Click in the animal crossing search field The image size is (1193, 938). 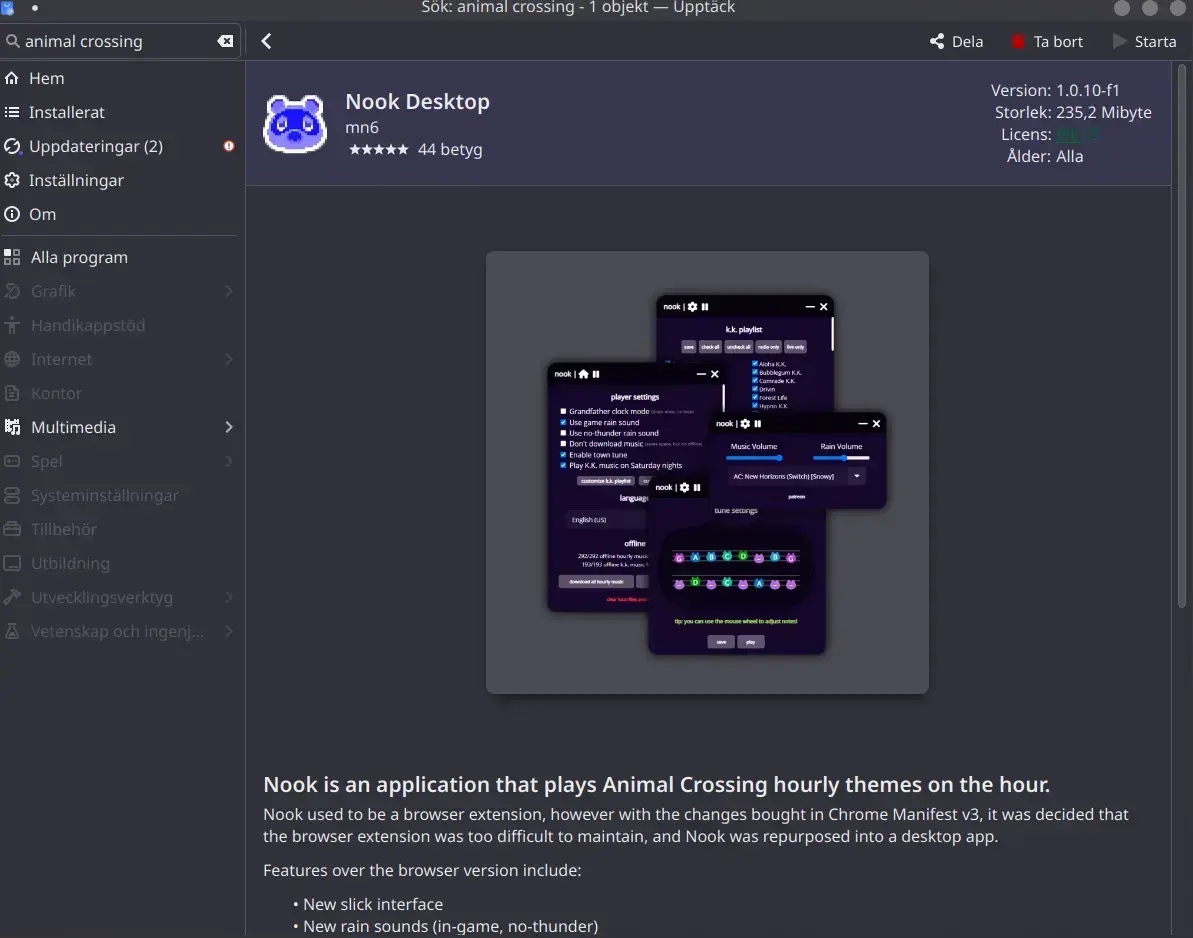[115, 41]
